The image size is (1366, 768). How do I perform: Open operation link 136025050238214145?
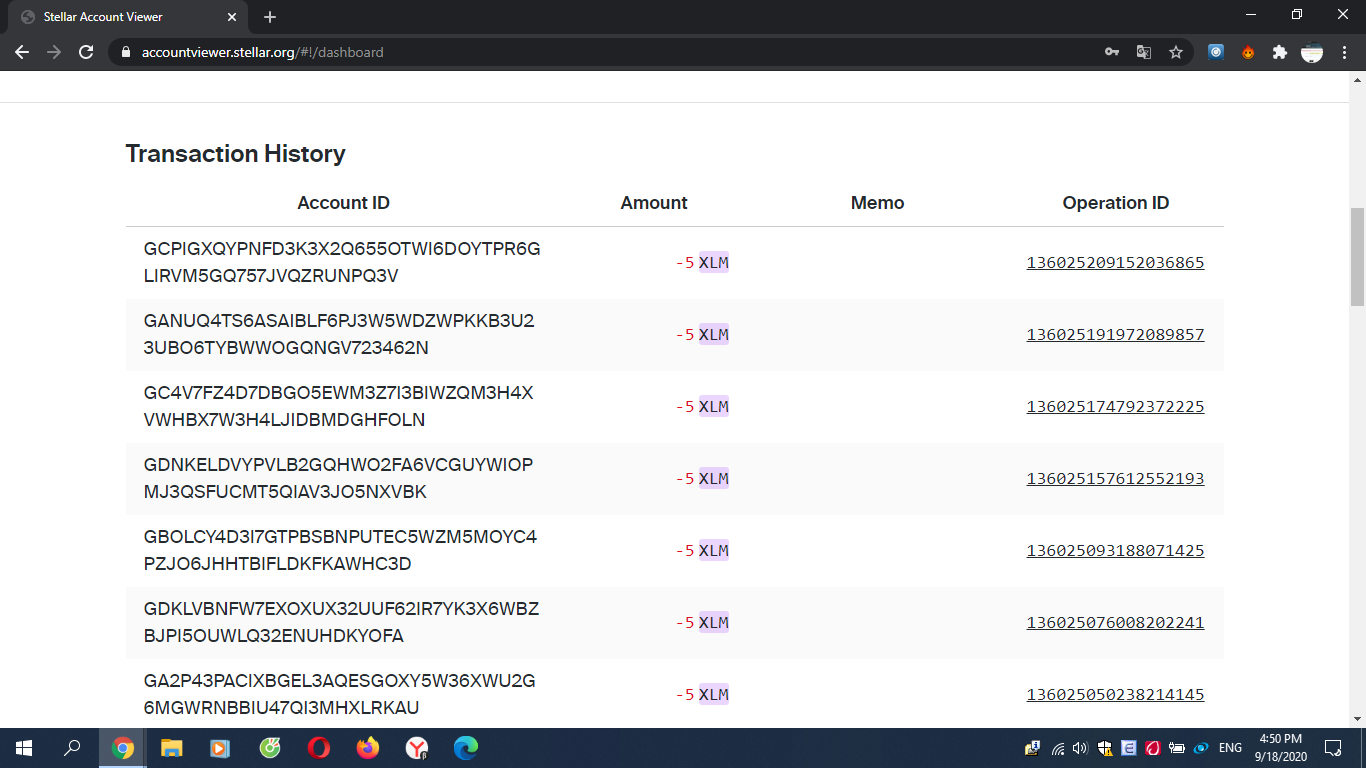(1115, 695)
